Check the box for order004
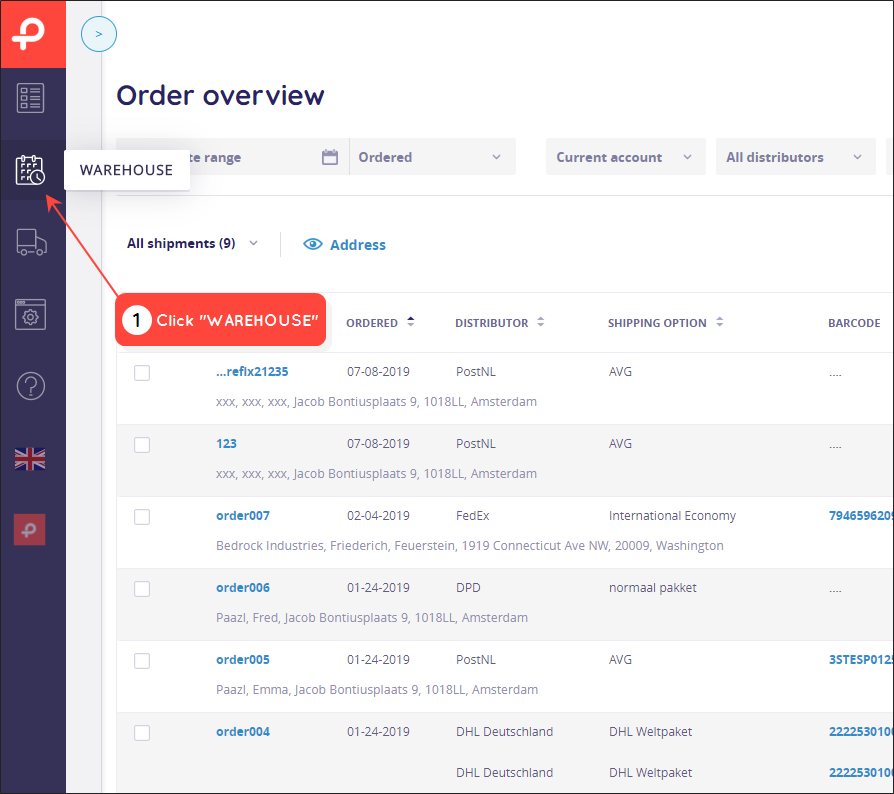Screen dimensions: 894x794 click(142, 732)
